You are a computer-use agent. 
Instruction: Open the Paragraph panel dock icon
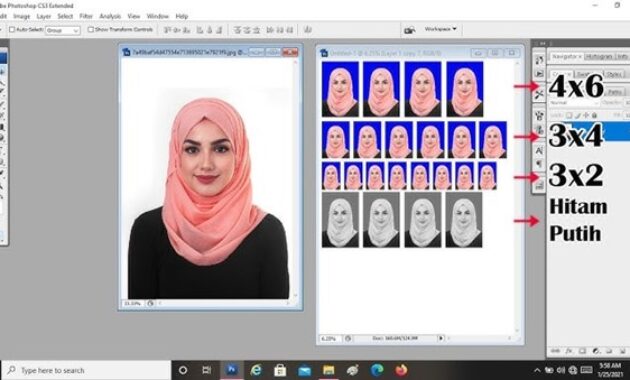click(539, 164)
